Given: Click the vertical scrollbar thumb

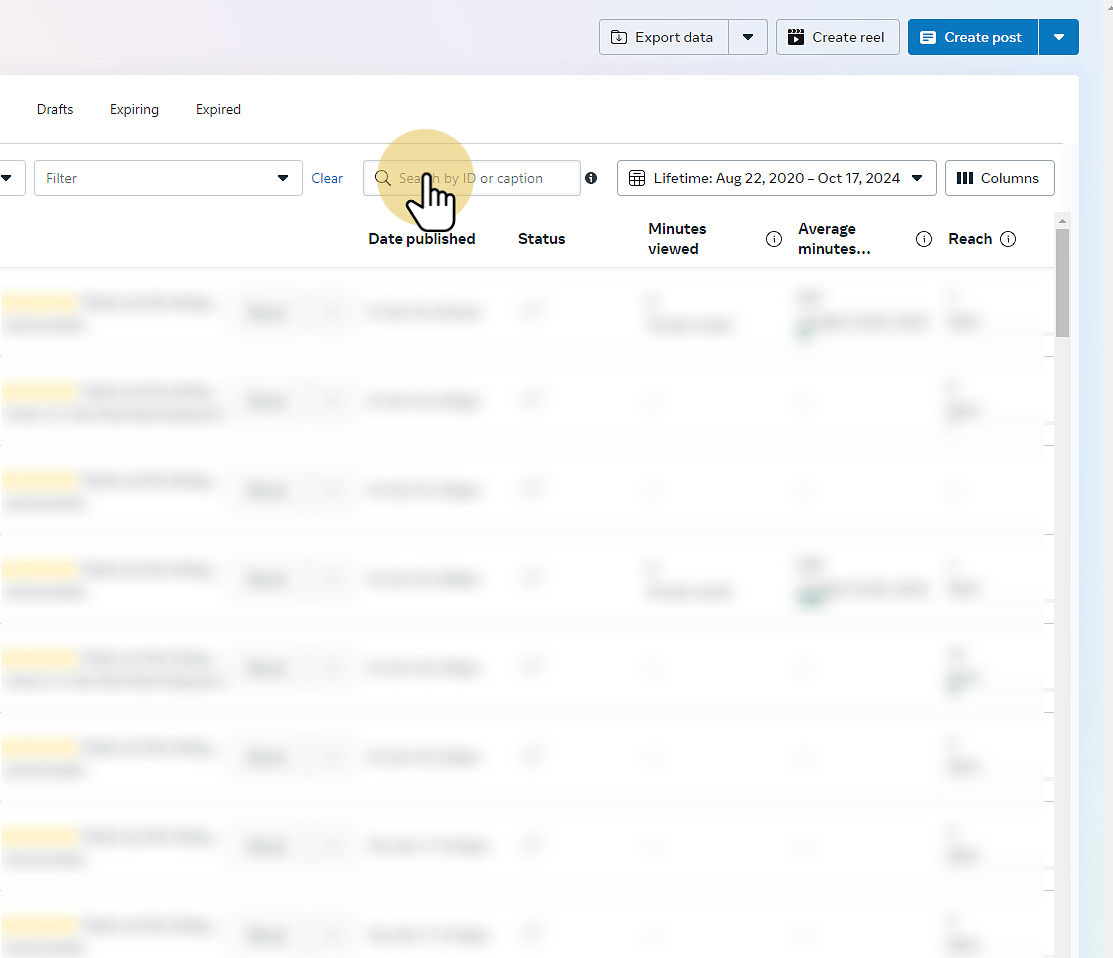Looking at the screenshot, I should (1063, 282).
